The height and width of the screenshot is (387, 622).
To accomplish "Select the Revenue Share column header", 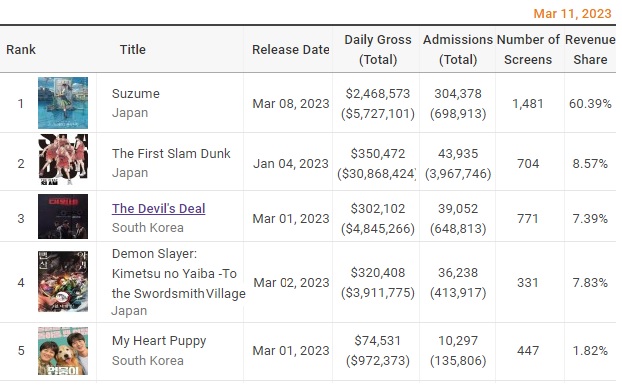I will (x=590, y=50).
